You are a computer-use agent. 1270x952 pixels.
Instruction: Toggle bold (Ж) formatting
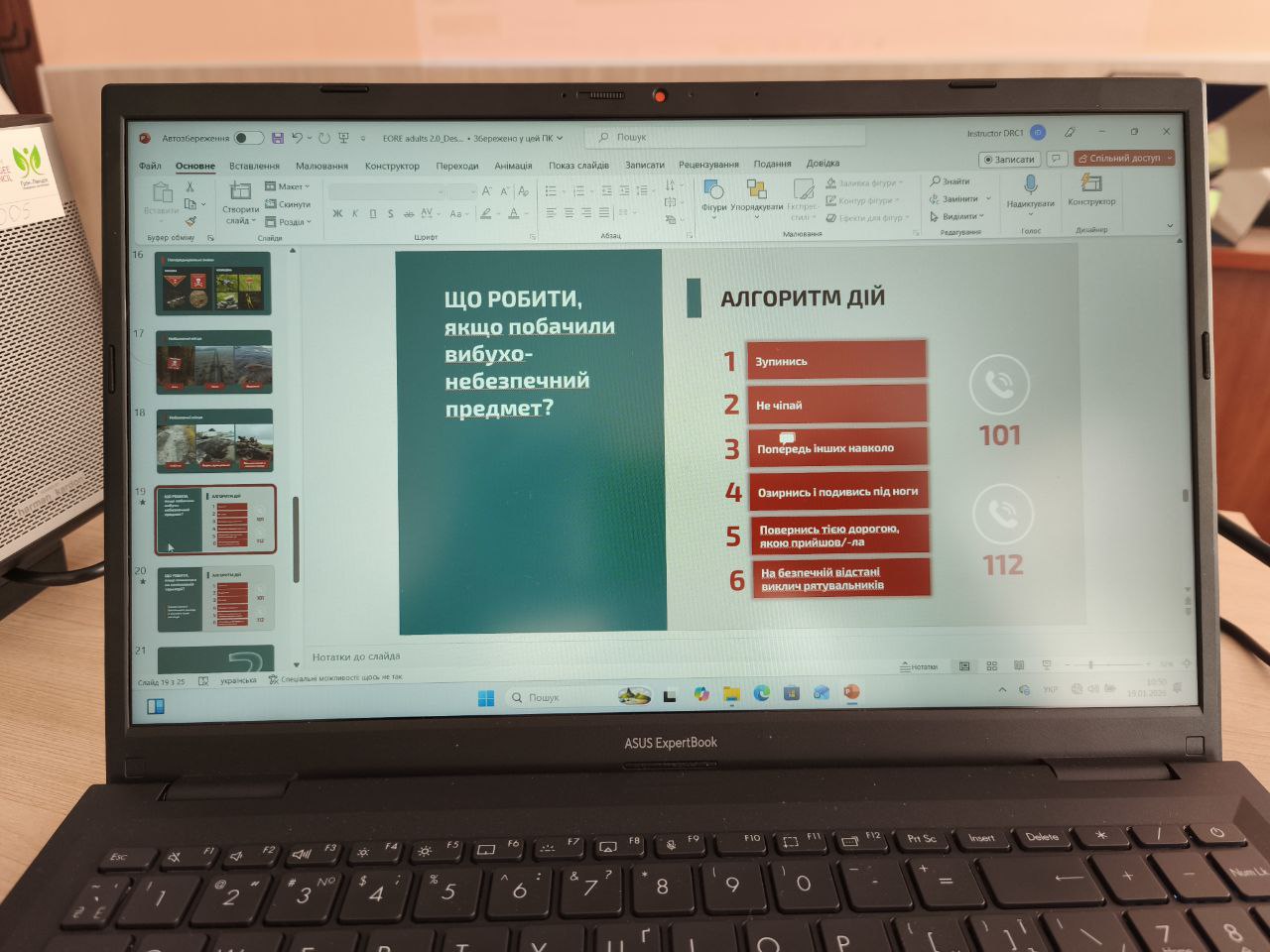coord(337,213)
